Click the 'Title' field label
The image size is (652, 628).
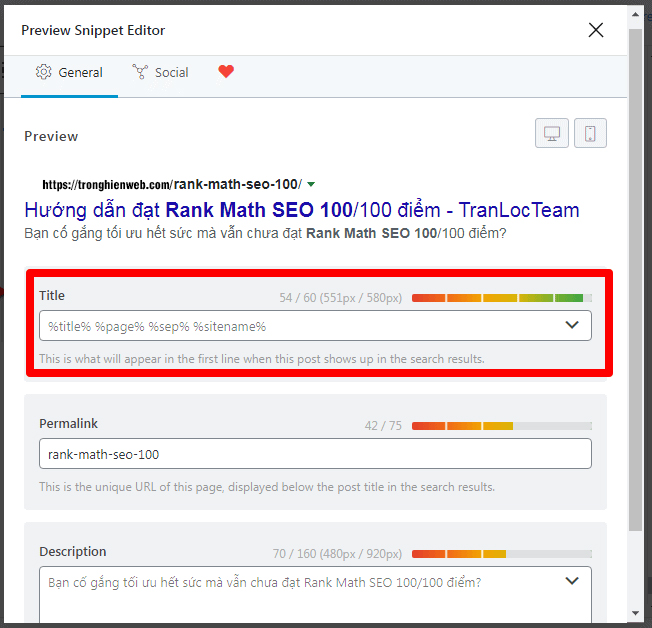tap(52, 296)
